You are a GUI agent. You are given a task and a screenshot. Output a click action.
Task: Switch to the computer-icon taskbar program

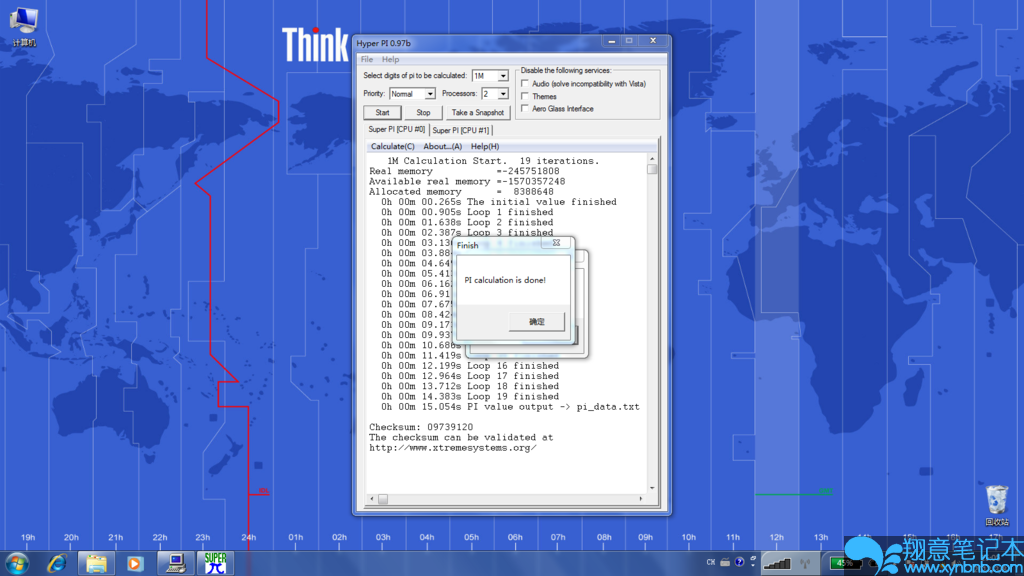tap(175, 563)
